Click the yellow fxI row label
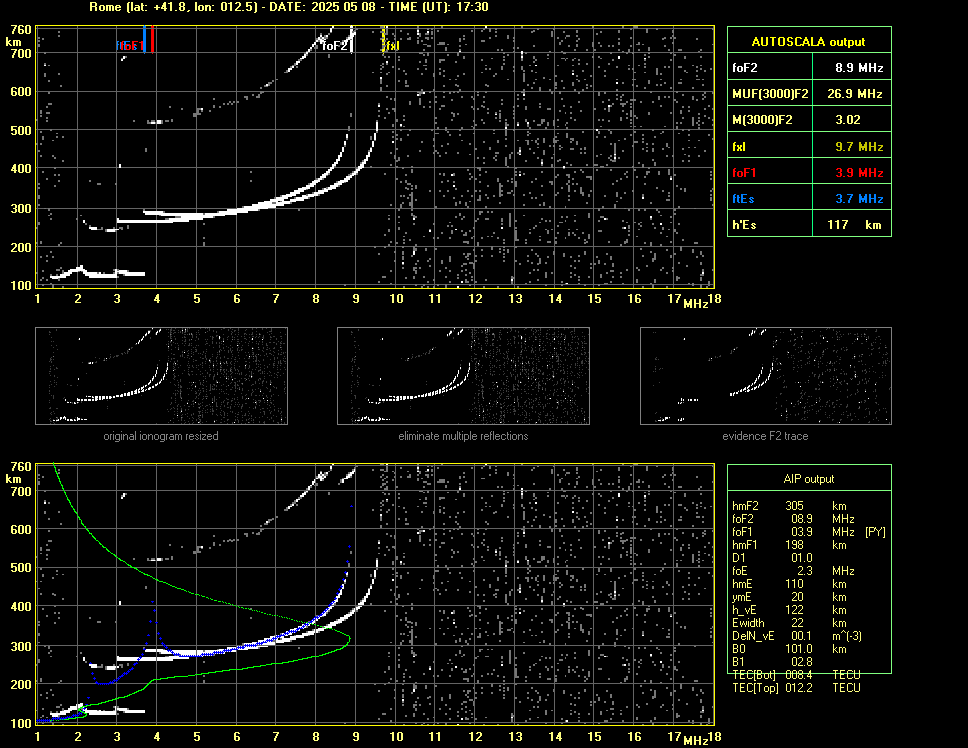968x748 pixels. tap(738, 147)
